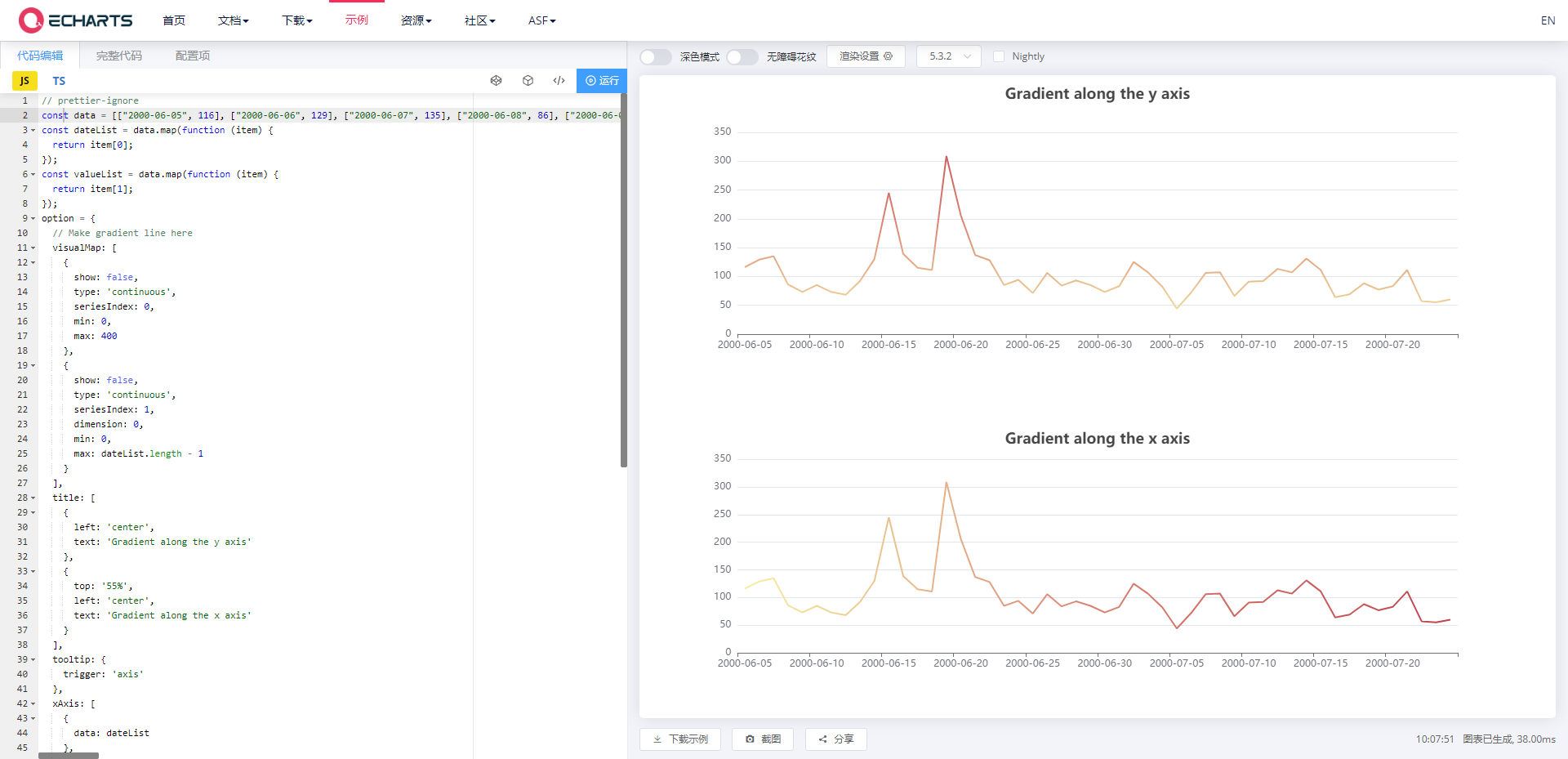Toggle 无障碍花纹 decal pattern switch

pyautogui.click(x=742, y=56)
